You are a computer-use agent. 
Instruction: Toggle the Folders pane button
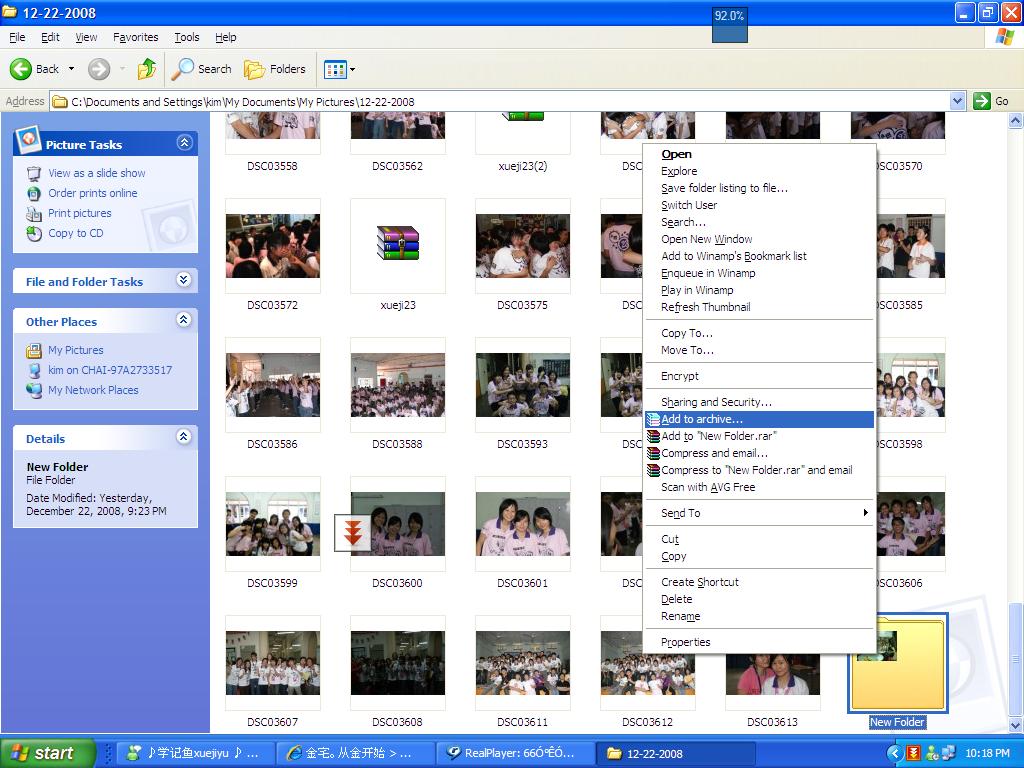pos(275,69)
